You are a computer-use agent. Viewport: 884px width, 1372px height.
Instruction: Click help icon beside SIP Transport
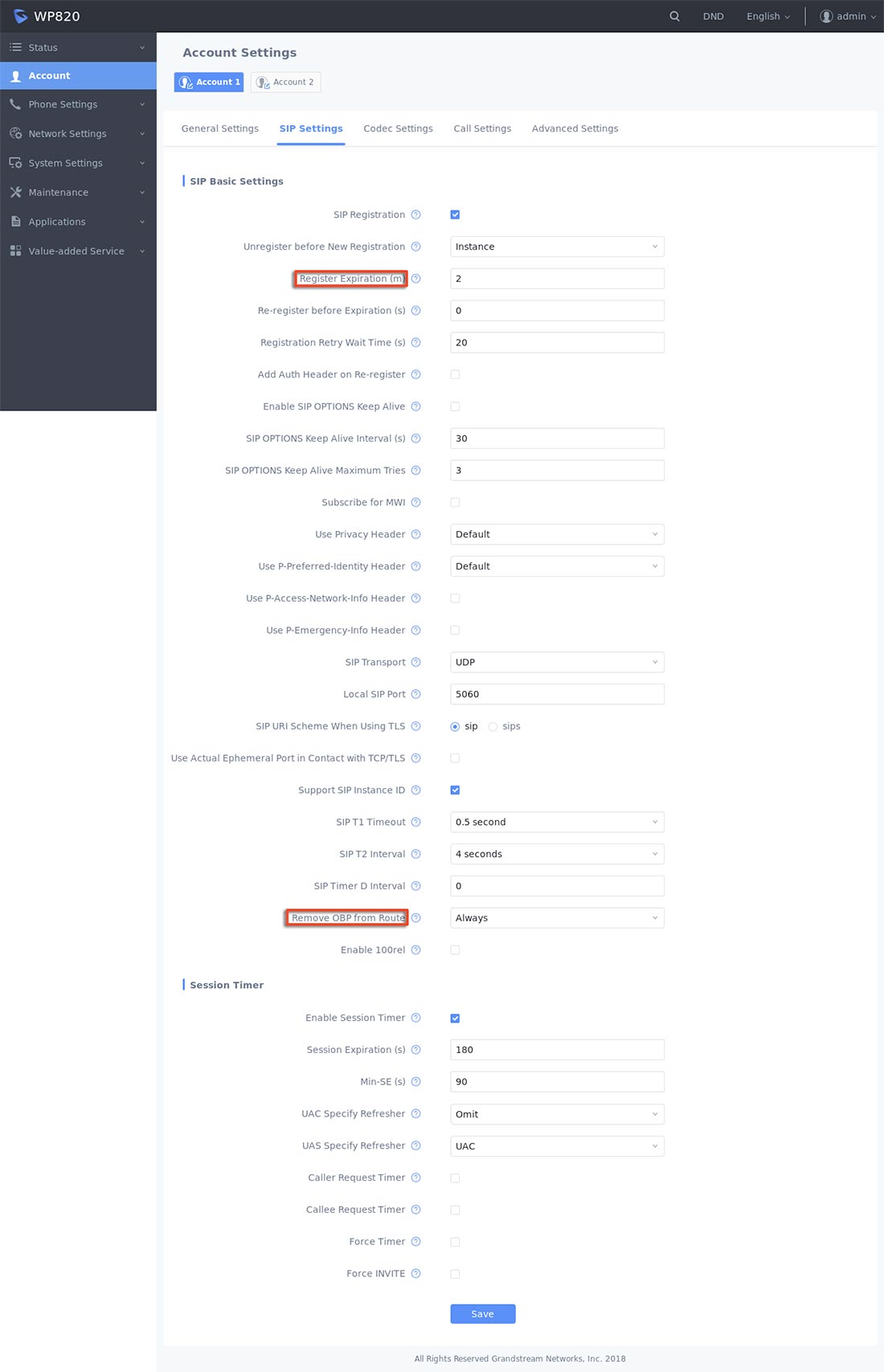point(415,662)
